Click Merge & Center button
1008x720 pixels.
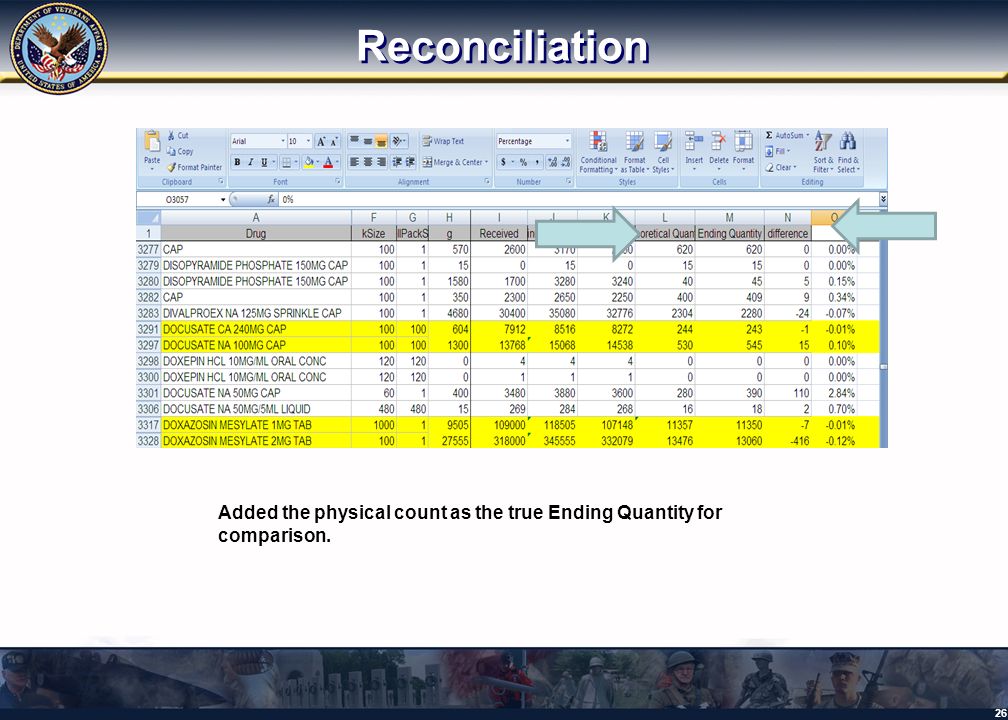455,162
